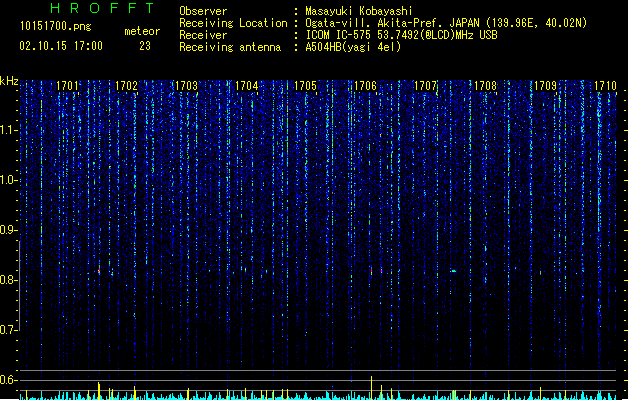
Task: Click the A504HB(yagi 4el) antenna text
Action: tap(353, 47)
